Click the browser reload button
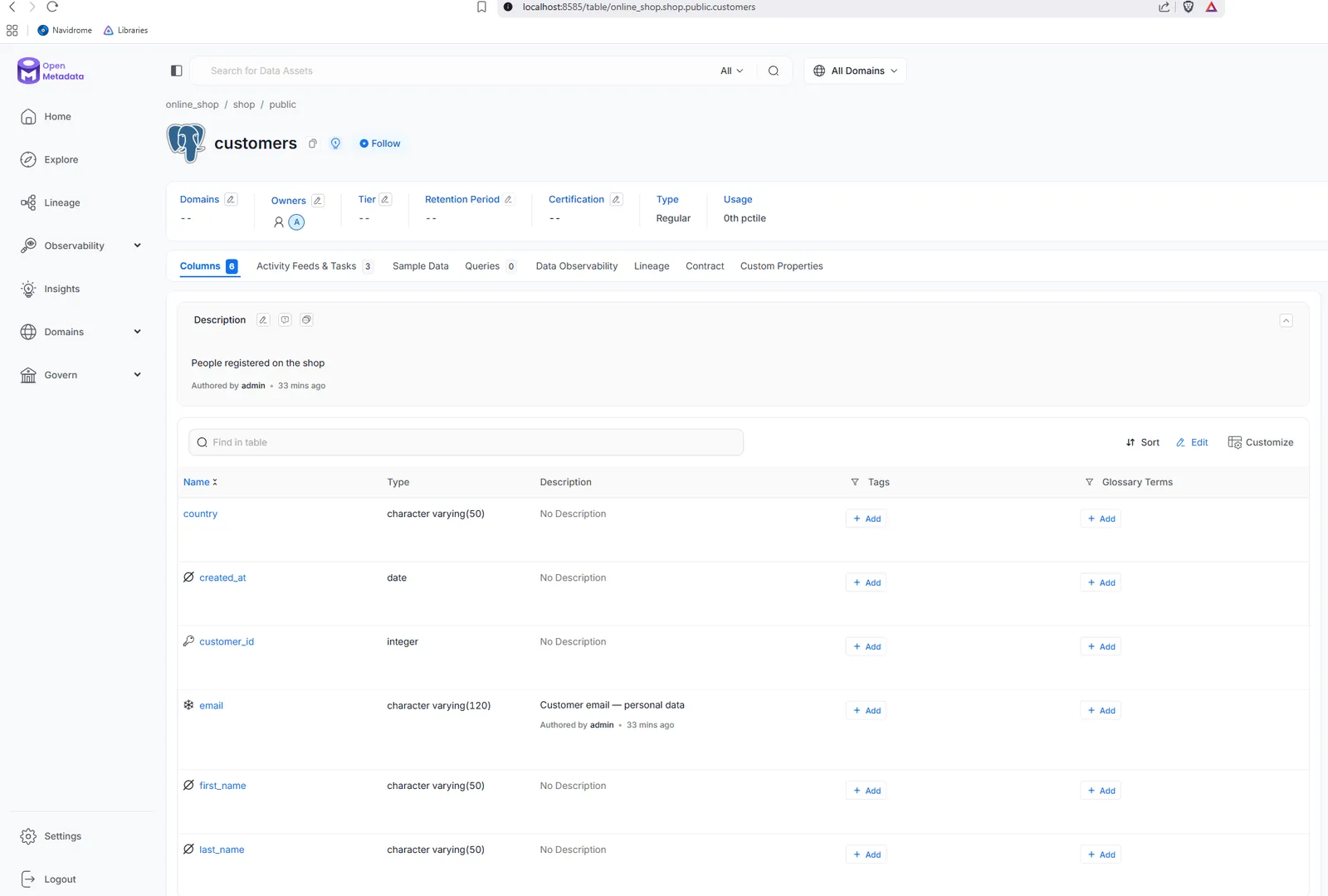 point(52,7)
